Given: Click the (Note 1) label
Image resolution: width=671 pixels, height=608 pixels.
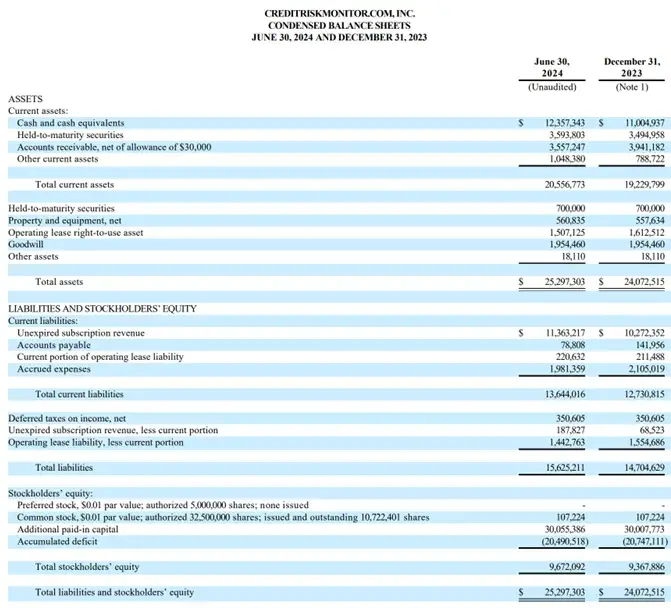Looking at the screenshot, I should coord(632,88).
